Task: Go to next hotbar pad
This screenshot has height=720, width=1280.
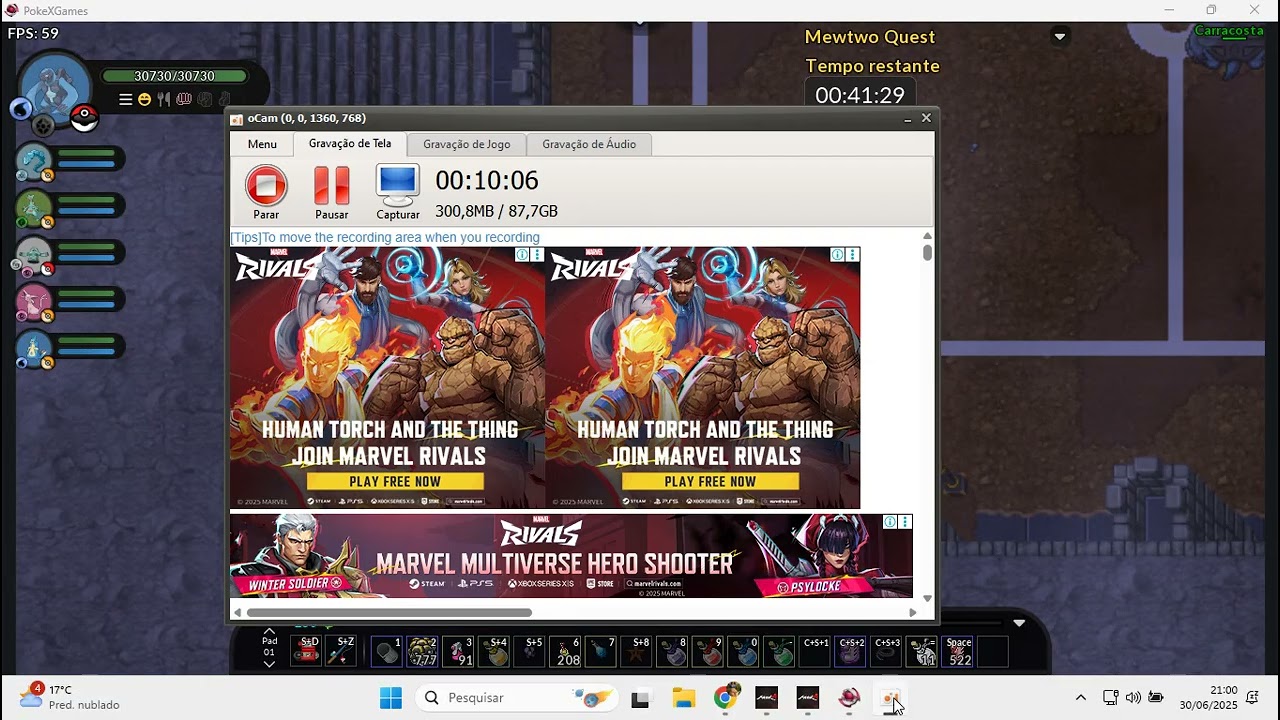Action: 269,663
